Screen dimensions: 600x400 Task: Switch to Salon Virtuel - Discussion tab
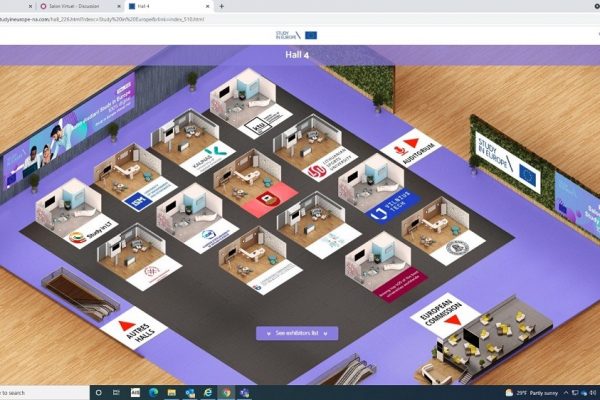click(74, 6)
